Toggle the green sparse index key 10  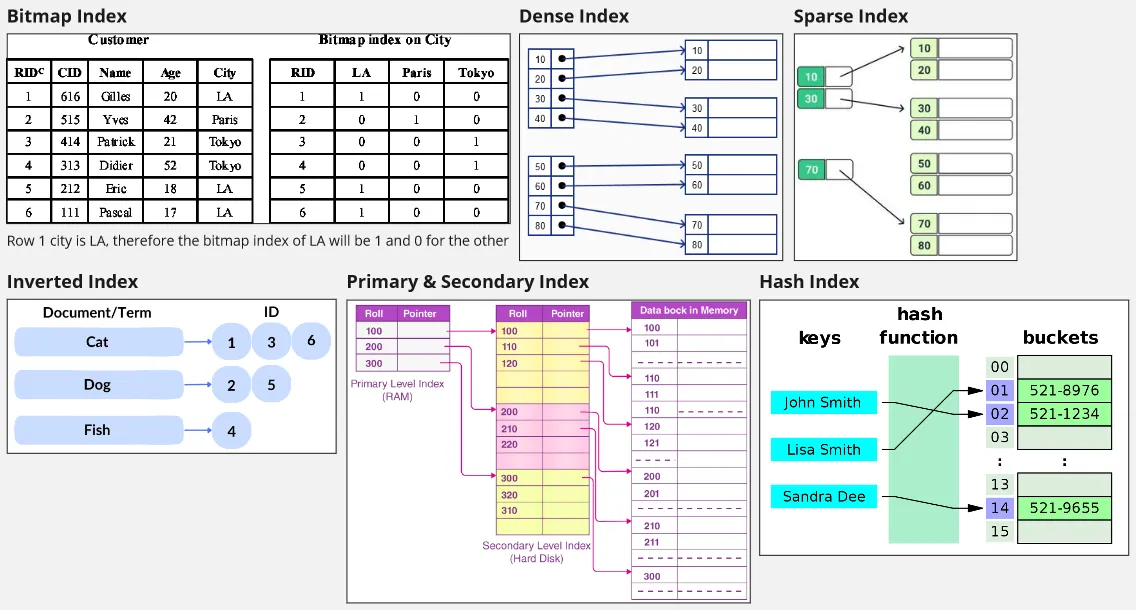point(811,76)
